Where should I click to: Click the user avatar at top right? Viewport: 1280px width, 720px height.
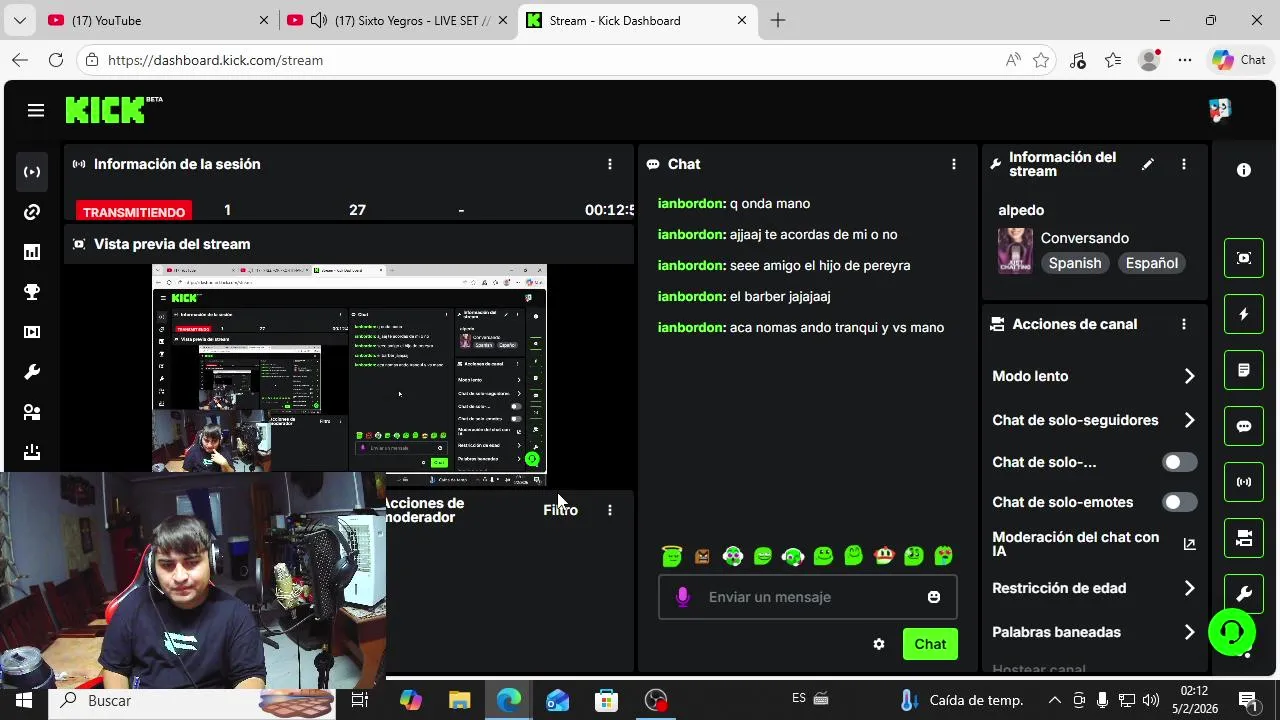tap(1219, 110)
